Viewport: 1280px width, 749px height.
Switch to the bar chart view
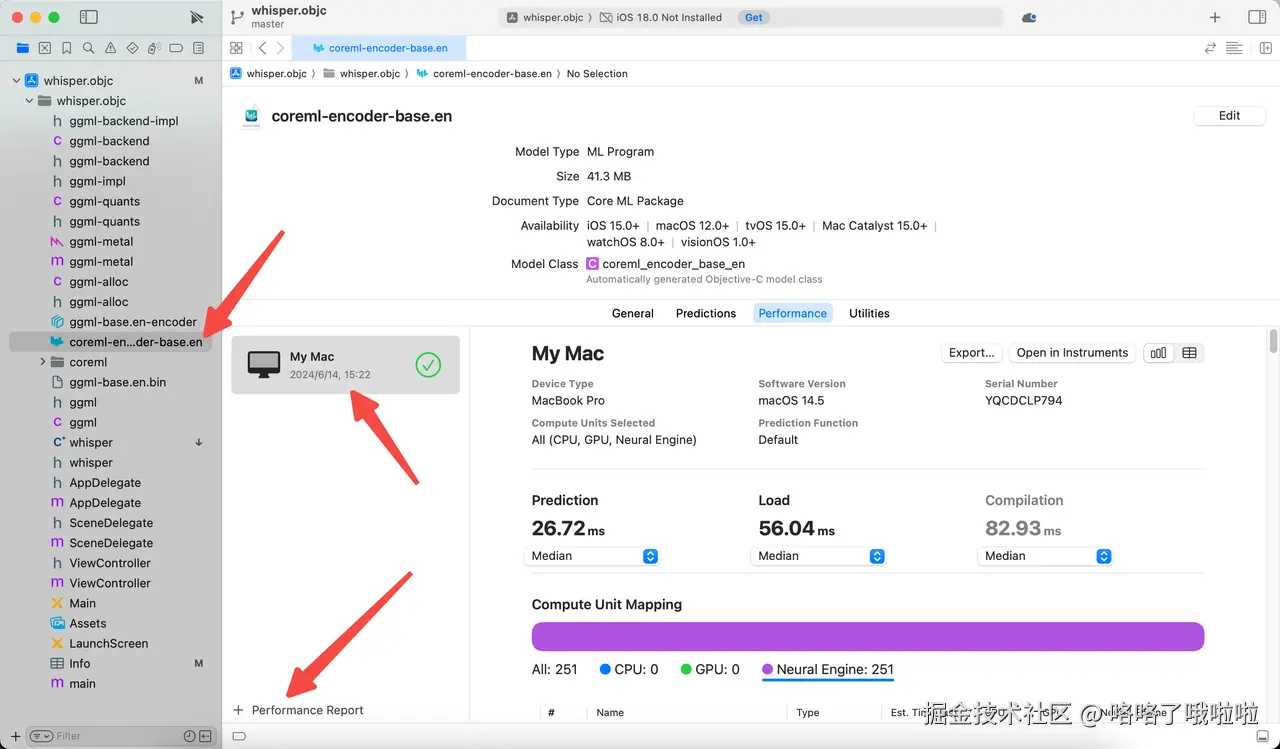pos(1159,353)
